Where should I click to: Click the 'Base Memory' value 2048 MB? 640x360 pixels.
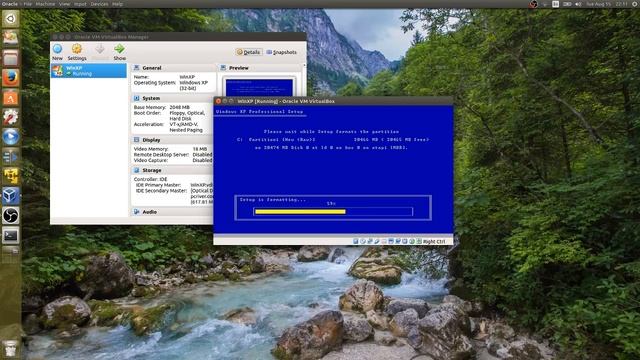click(x=180, y=107)
